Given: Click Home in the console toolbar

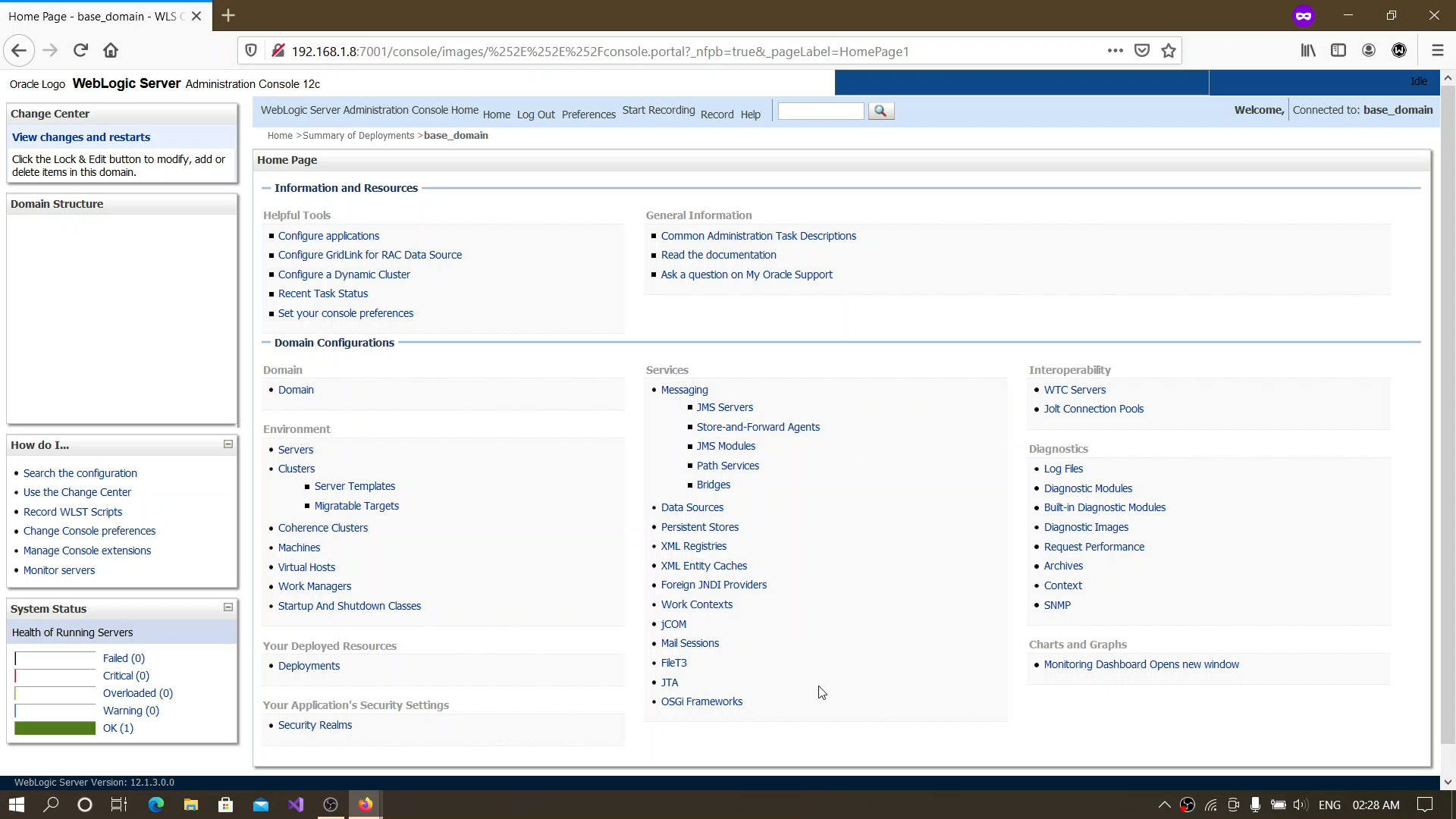Looking at the screenshot, I should pyautogui.click(x=496, y=115).
